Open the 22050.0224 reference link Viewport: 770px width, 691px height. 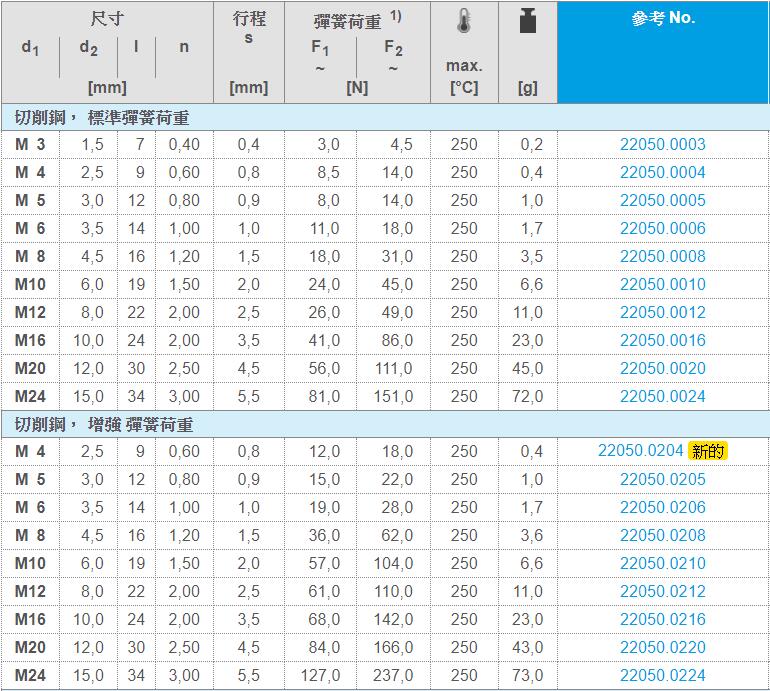662,675
